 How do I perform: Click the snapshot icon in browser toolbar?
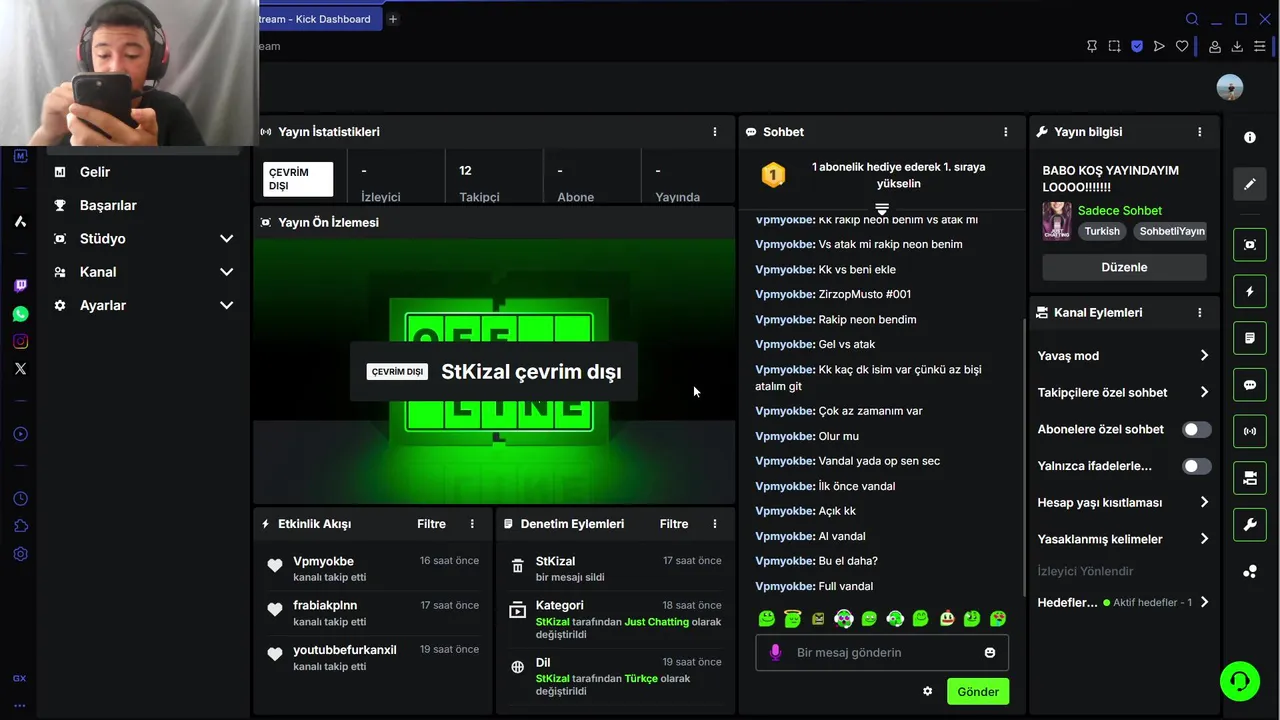[x=1114, y=46]
